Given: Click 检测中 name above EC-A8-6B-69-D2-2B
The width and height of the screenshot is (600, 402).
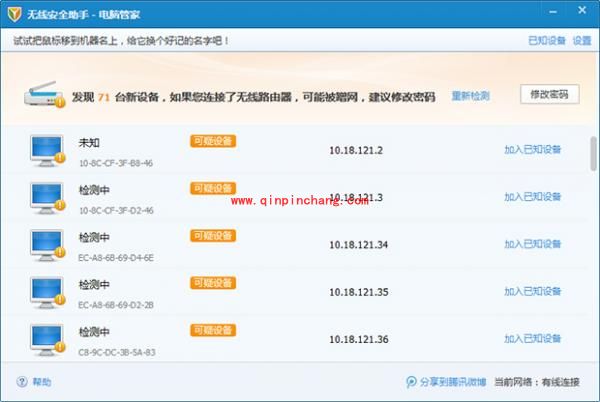Looking at the screenshot, I should 94,285.
